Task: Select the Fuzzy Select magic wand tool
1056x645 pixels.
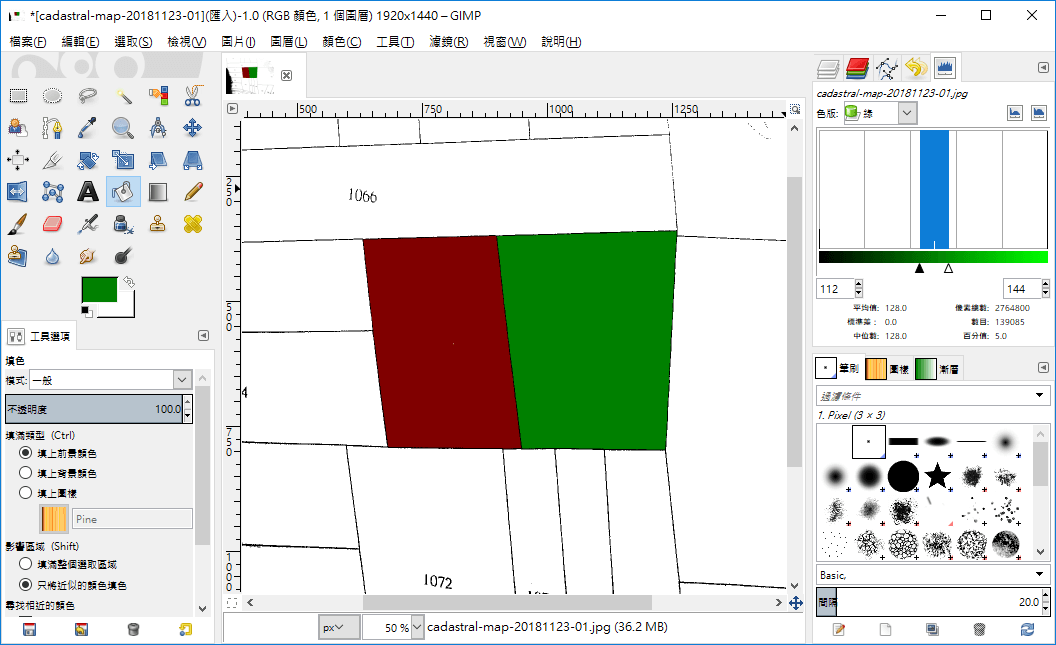Action: click(x=123, y=96)
